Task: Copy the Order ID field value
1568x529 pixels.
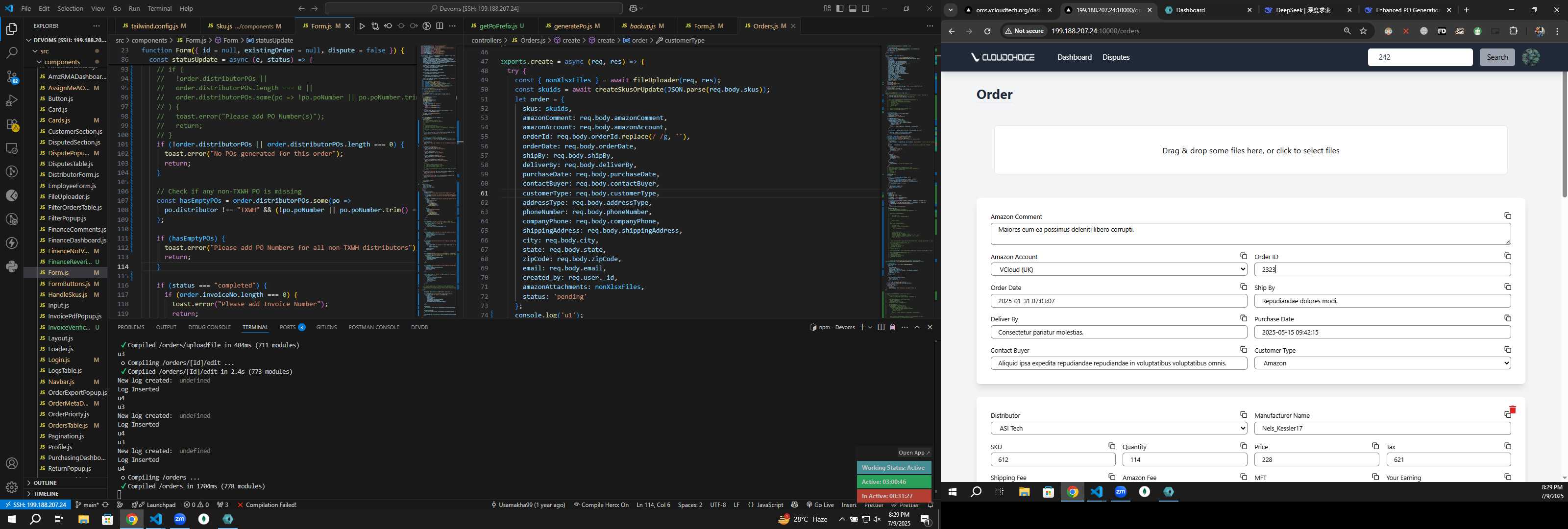Action: pyautogui.click(x=1508, y=256)
